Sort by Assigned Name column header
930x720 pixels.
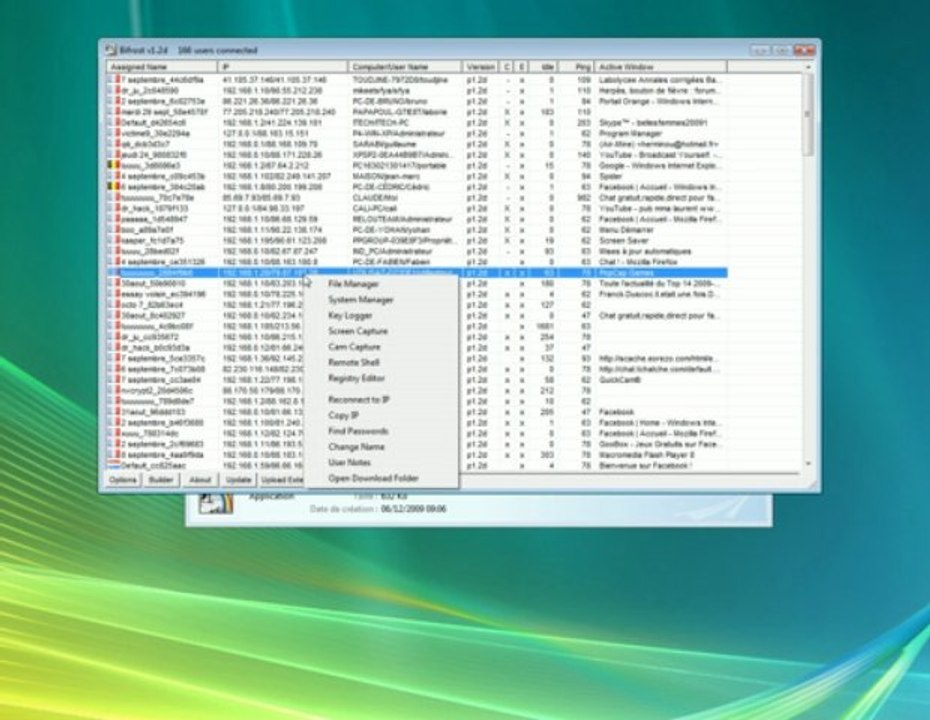pyautogui.click(x=162, y=67)
